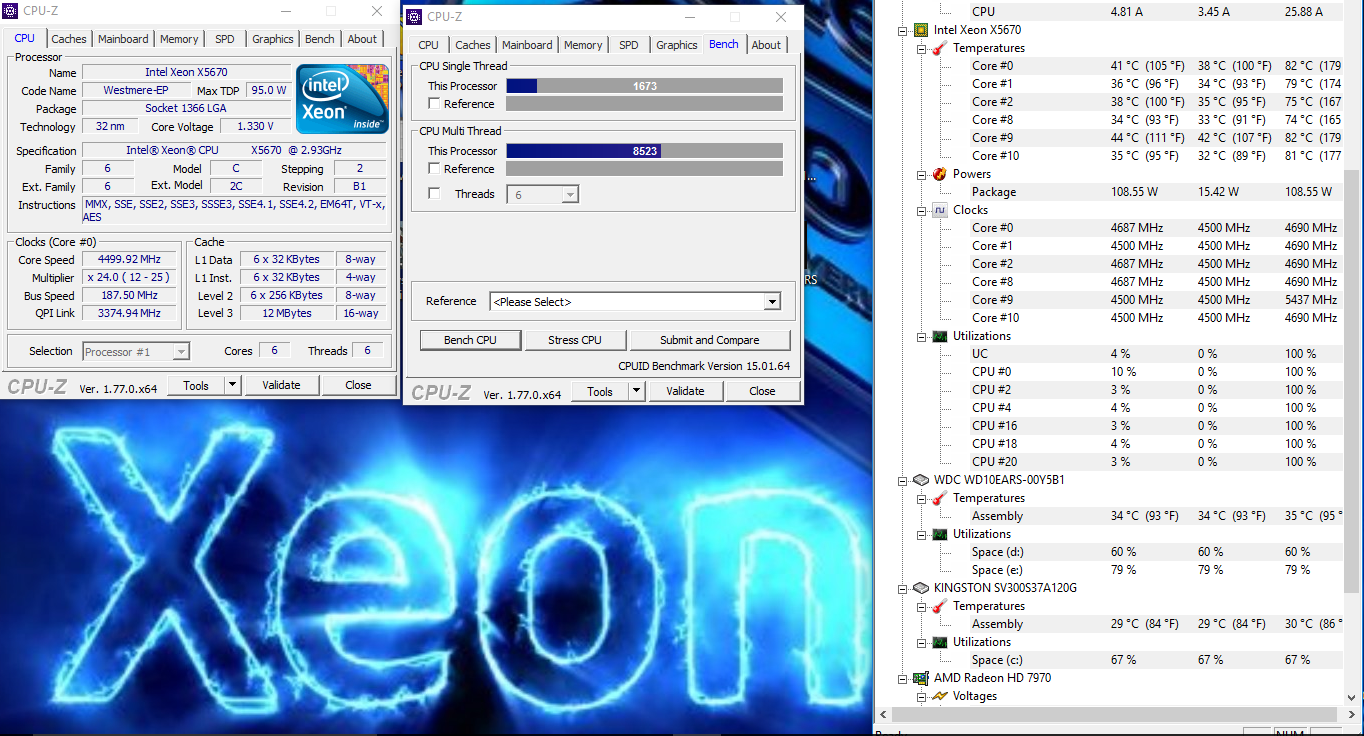Collapse the Temperatures node under Intel Xeon X5670
Image resolution: width=1364 pixels, height=736 pixels.
921,48
